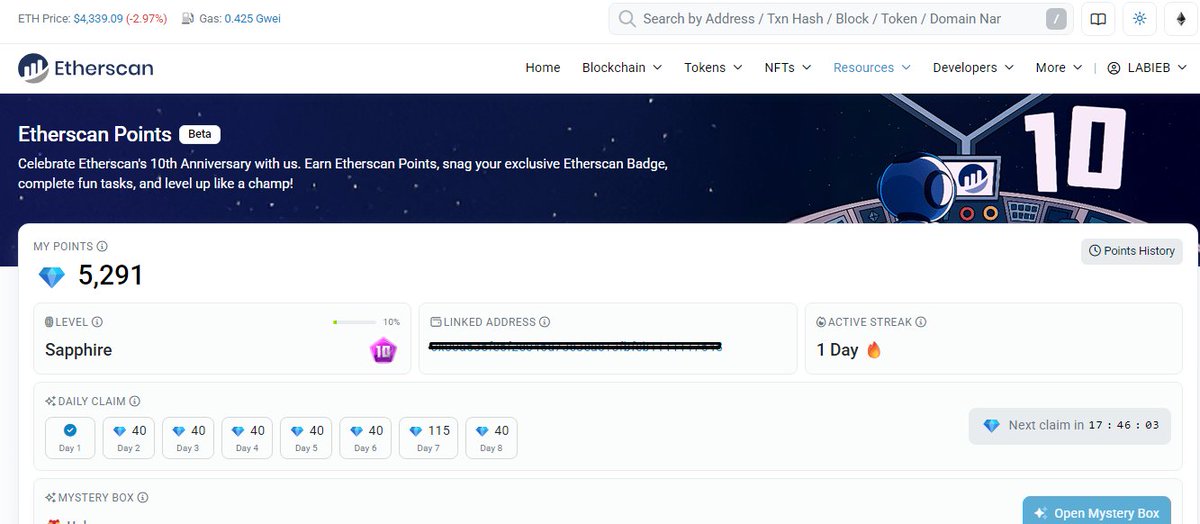Open the book icon button
This screenshot has height=524, width=1200.
click(1098, 19)
